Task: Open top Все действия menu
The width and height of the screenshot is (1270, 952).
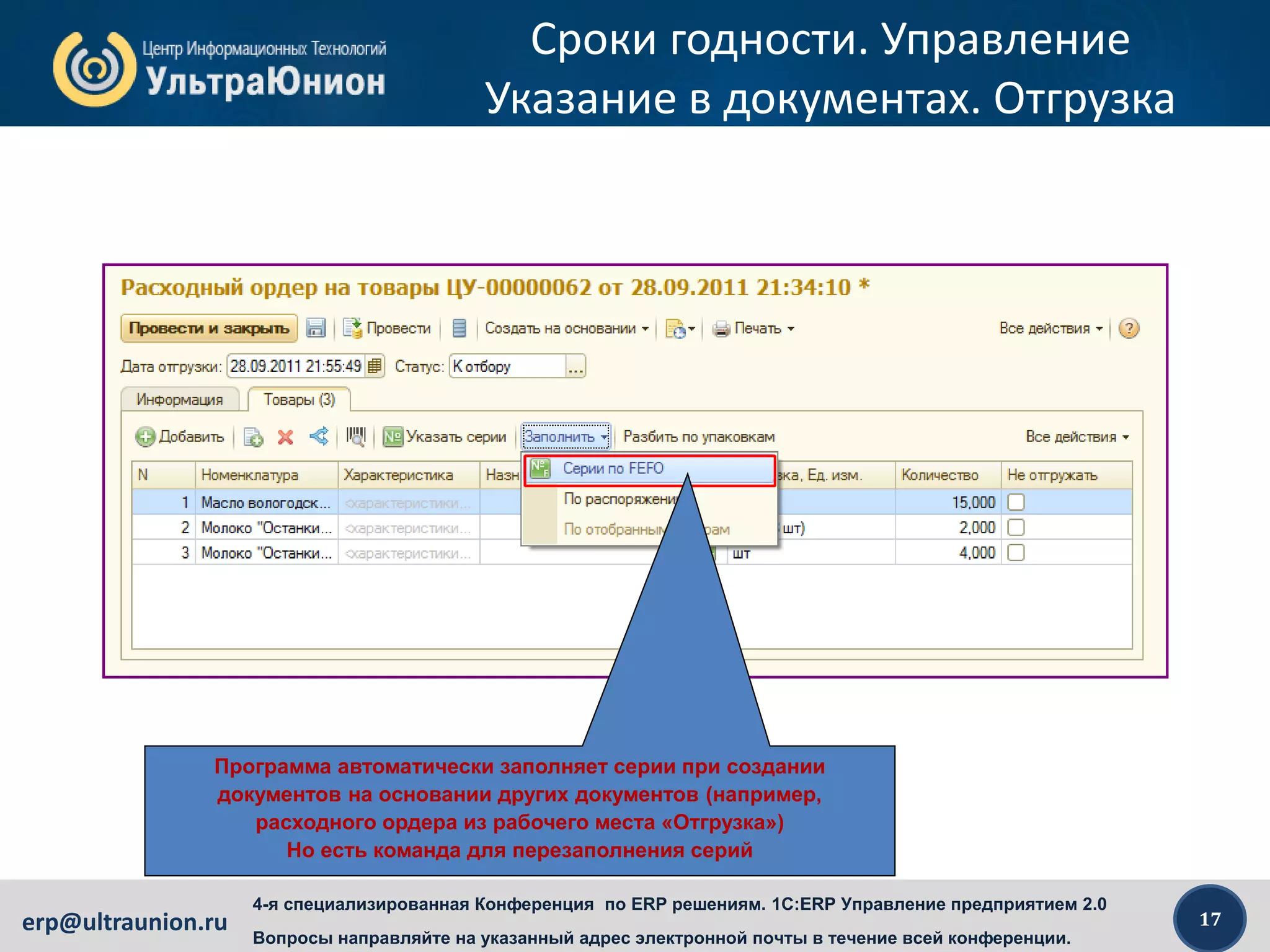Action: point(1050,328)
